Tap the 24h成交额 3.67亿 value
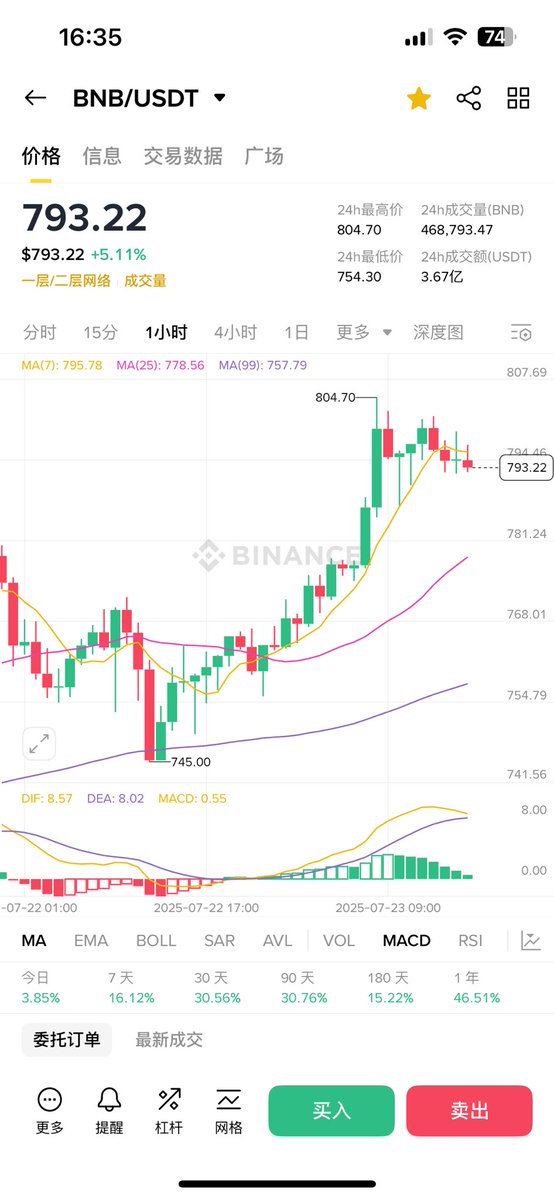 [442, 276]
